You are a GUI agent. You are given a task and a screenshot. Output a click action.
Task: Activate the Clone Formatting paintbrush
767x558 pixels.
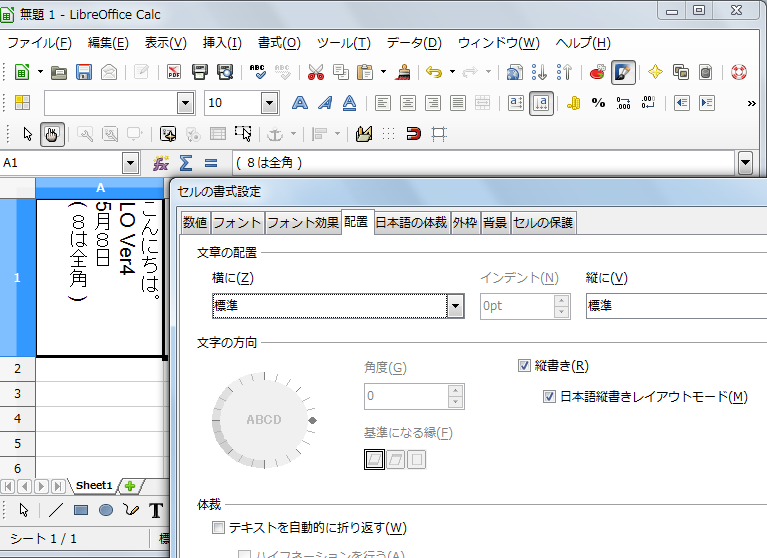click(x=403, y=72)
